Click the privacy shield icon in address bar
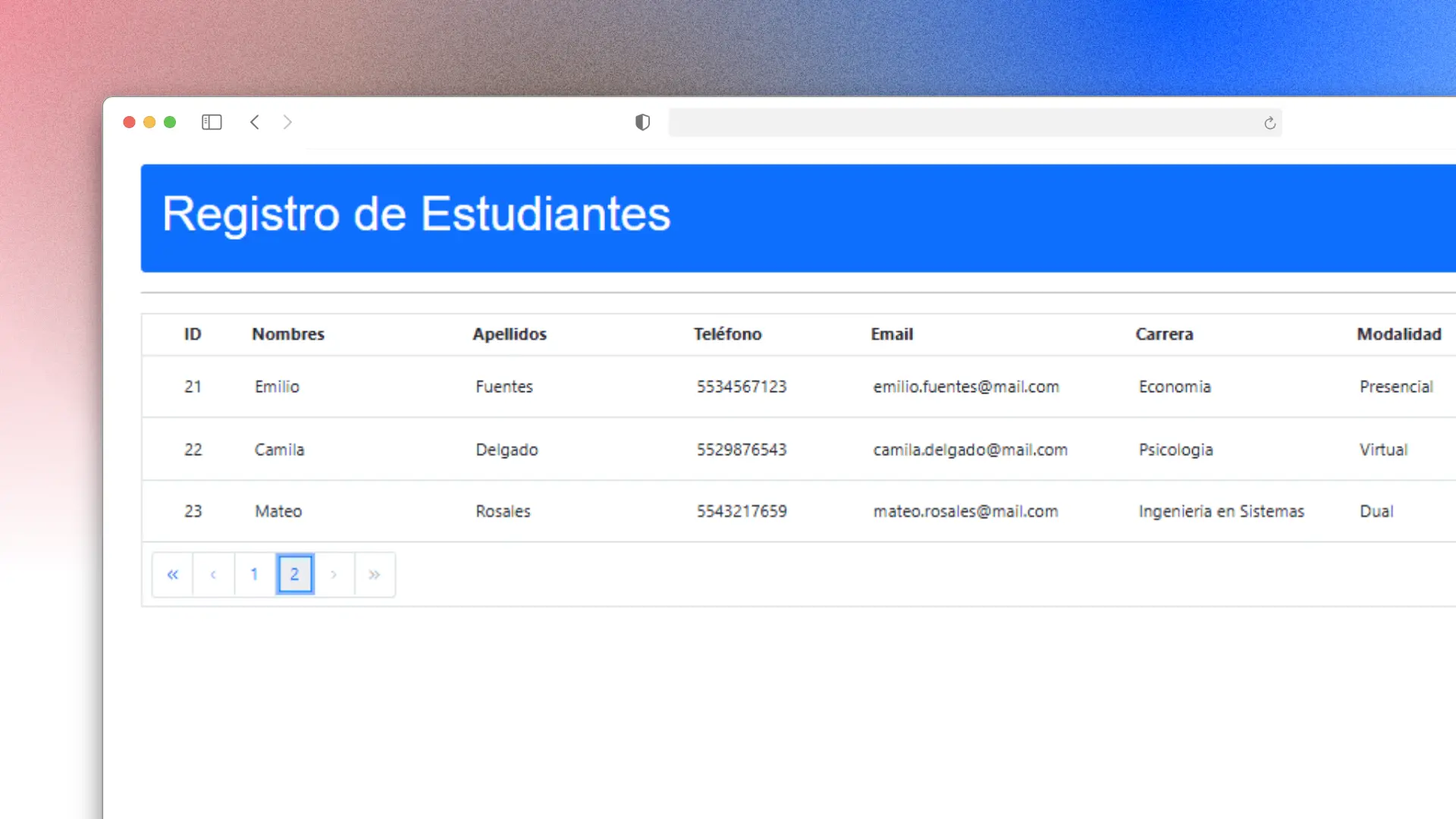1456x819 pixels. tap(642, 122)
